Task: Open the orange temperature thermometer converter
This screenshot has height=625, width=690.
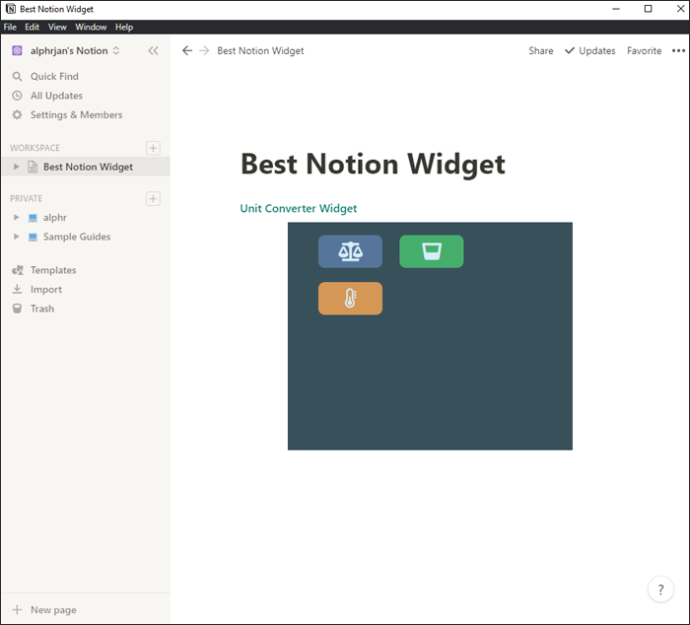Action: (x=350, y=298)
